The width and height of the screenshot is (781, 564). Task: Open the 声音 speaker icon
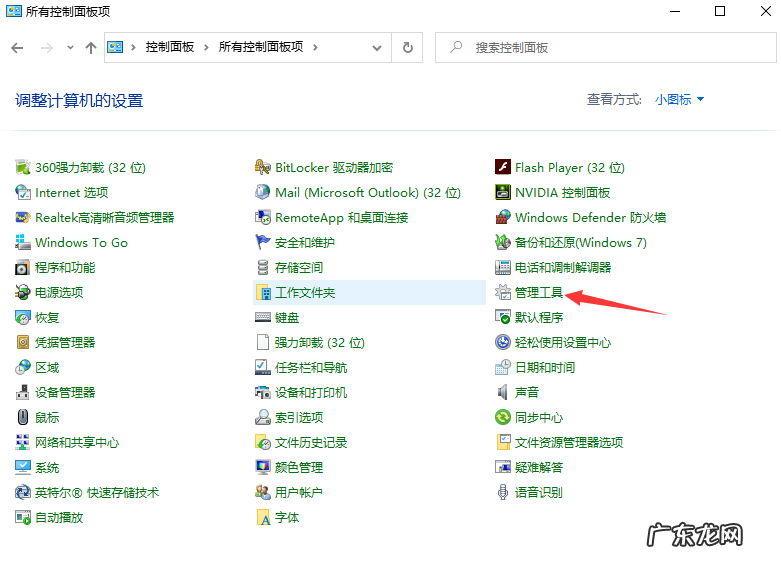click(x=503, y=393)
